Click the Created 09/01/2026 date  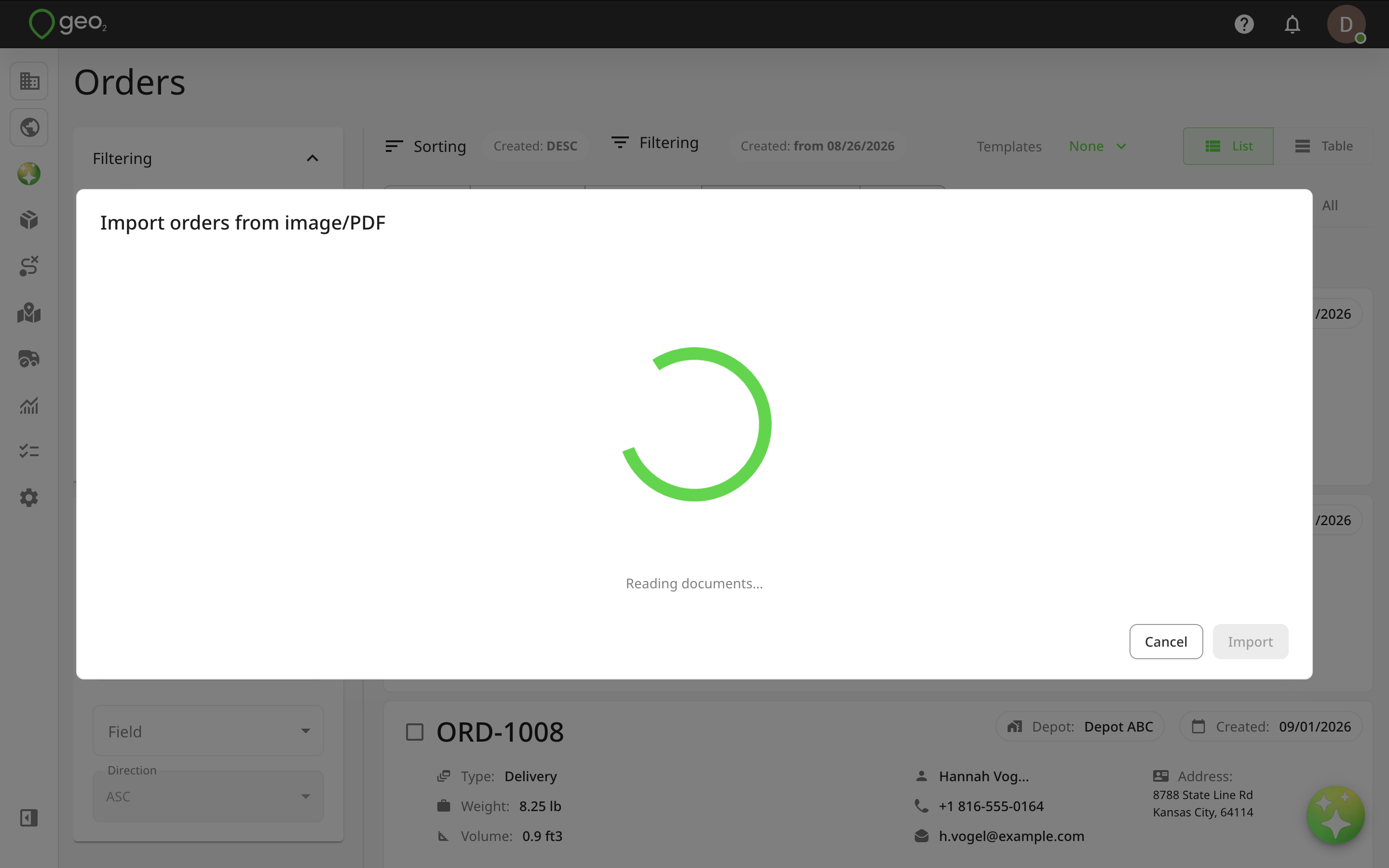tap(1314, 726)
